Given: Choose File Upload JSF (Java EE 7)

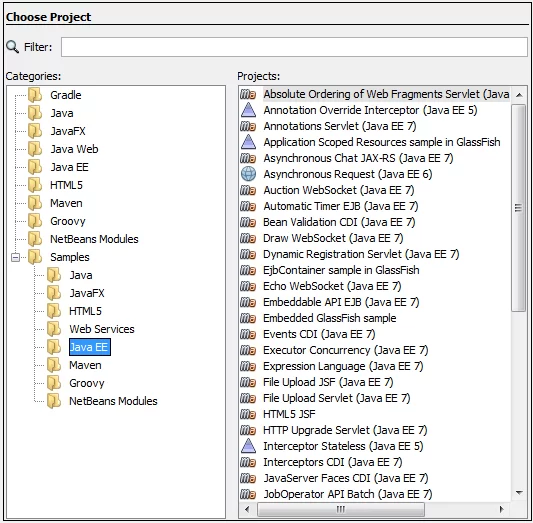Looking at the screenshot, I should pos(328,382).
